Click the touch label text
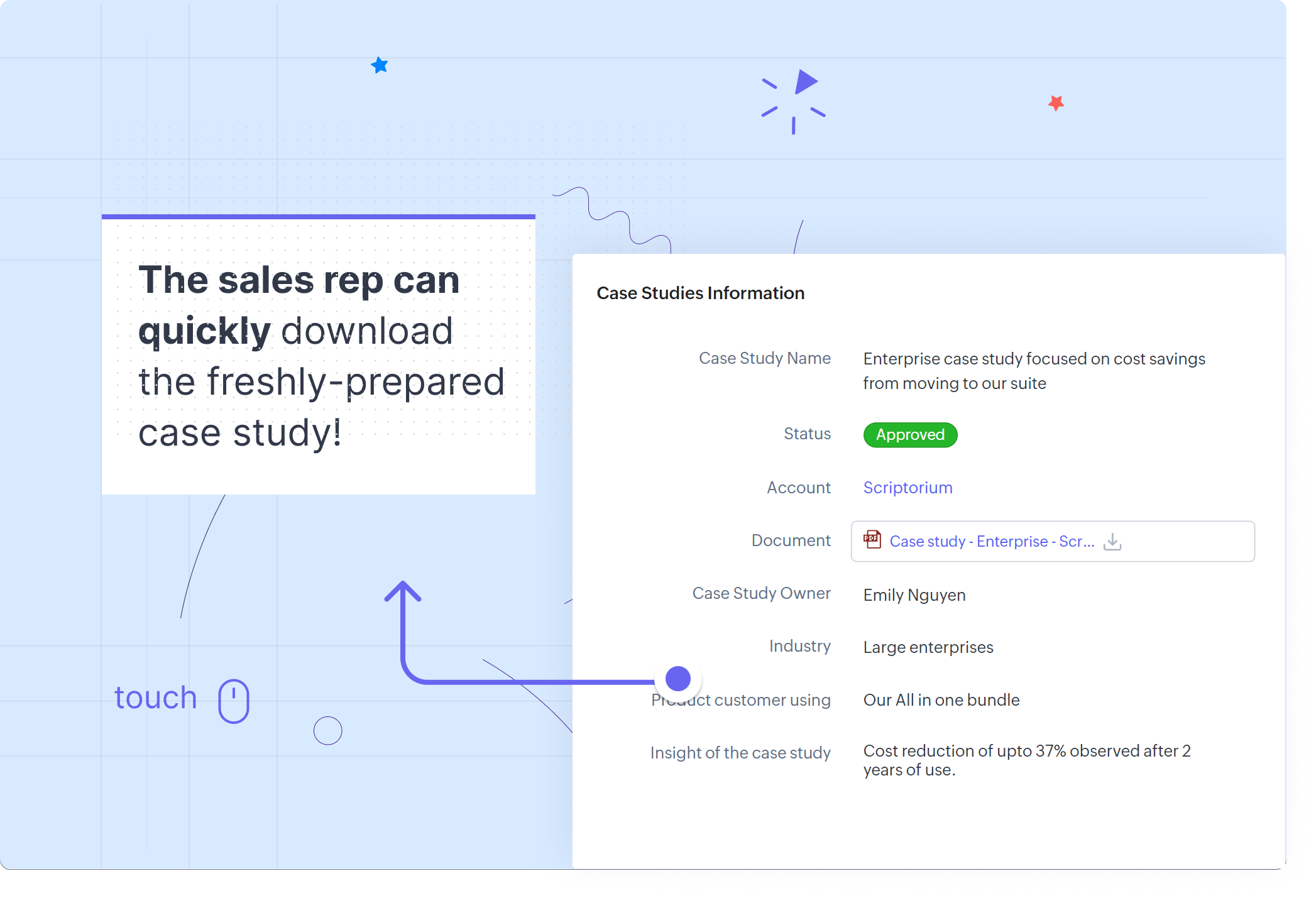Viewport: 1316px width, 898px height. tap(156, 698)
